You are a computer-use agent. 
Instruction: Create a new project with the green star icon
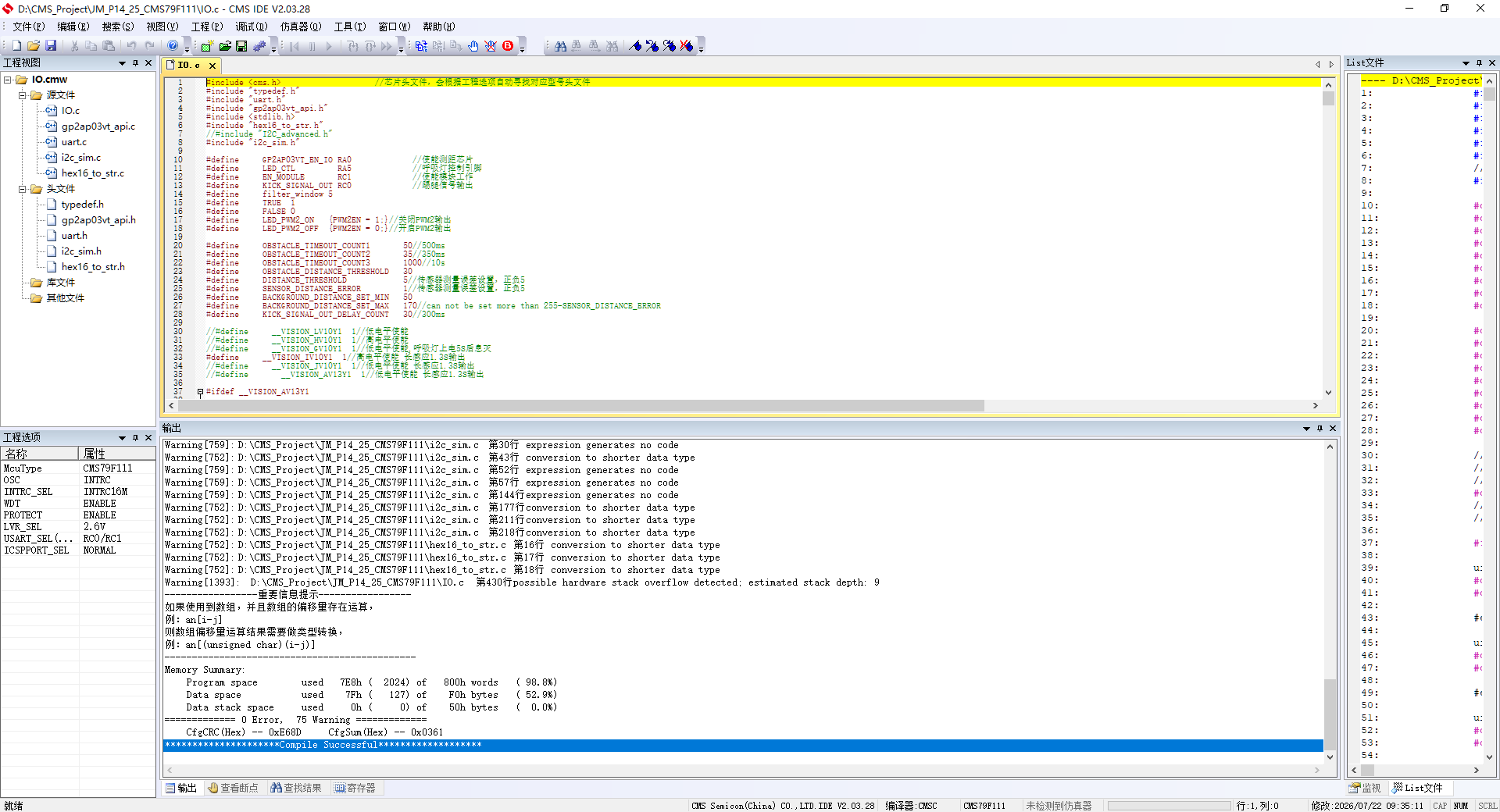(207, 46)
